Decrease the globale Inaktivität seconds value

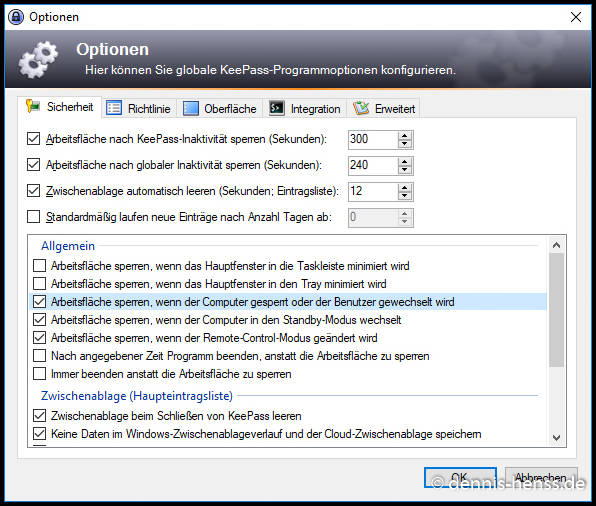[404, 170]
